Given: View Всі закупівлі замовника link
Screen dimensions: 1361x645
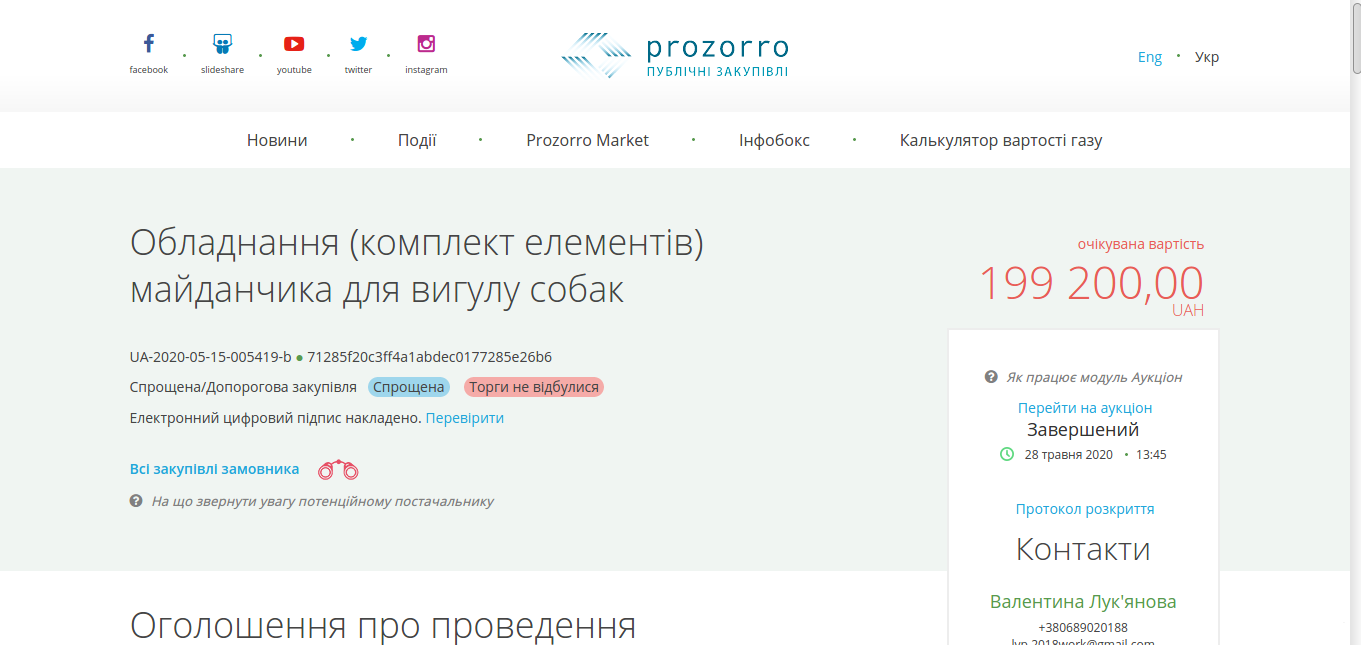Looking at the screenshot, I should click(x=214, y=469).
